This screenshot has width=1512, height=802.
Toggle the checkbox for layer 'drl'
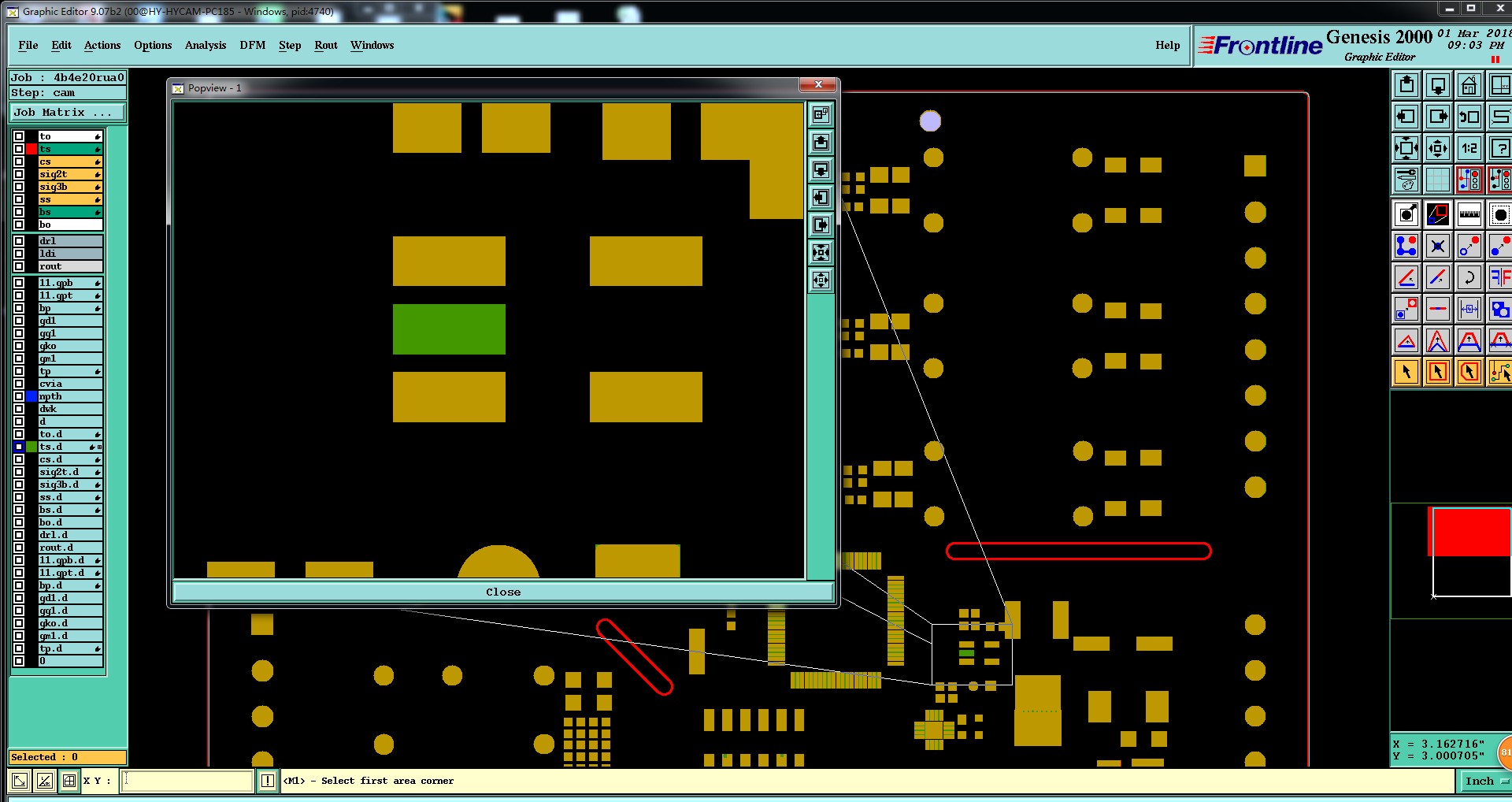coord(19,241)
